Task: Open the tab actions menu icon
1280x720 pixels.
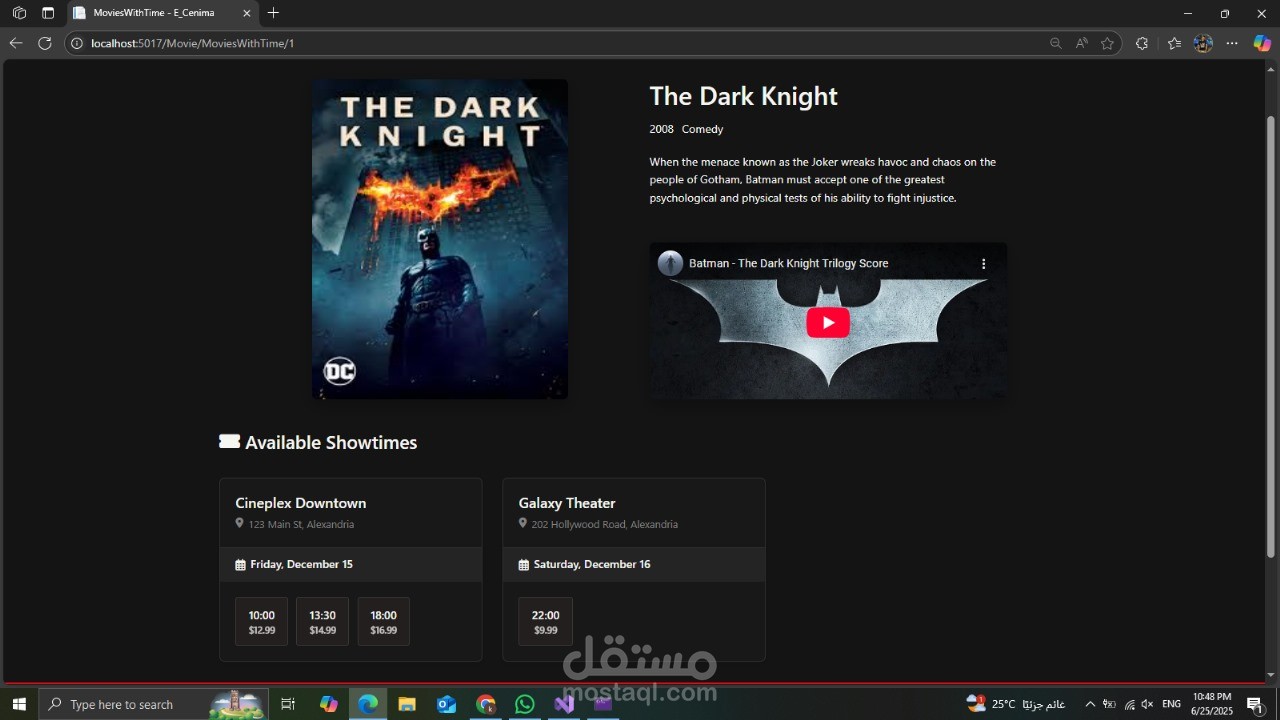Action: tap(48, 13)
